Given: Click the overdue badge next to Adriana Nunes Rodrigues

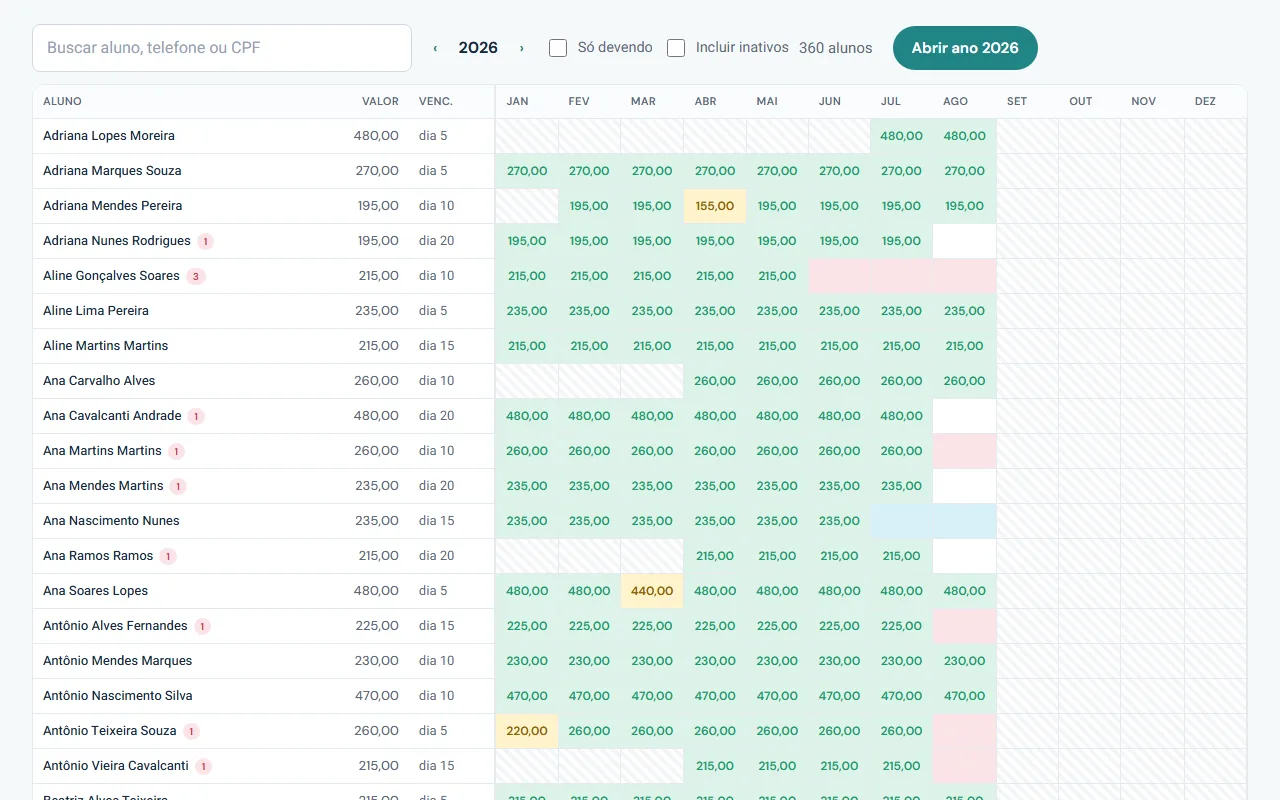Looking at the screenshot, I should pyautogui.click(x=205, y=241).
